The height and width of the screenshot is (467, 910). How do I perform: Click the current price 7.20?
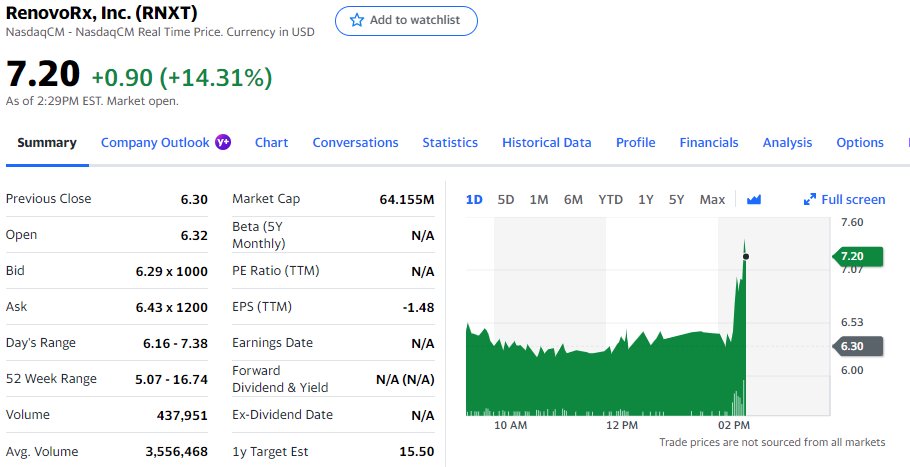coord(43,74)
